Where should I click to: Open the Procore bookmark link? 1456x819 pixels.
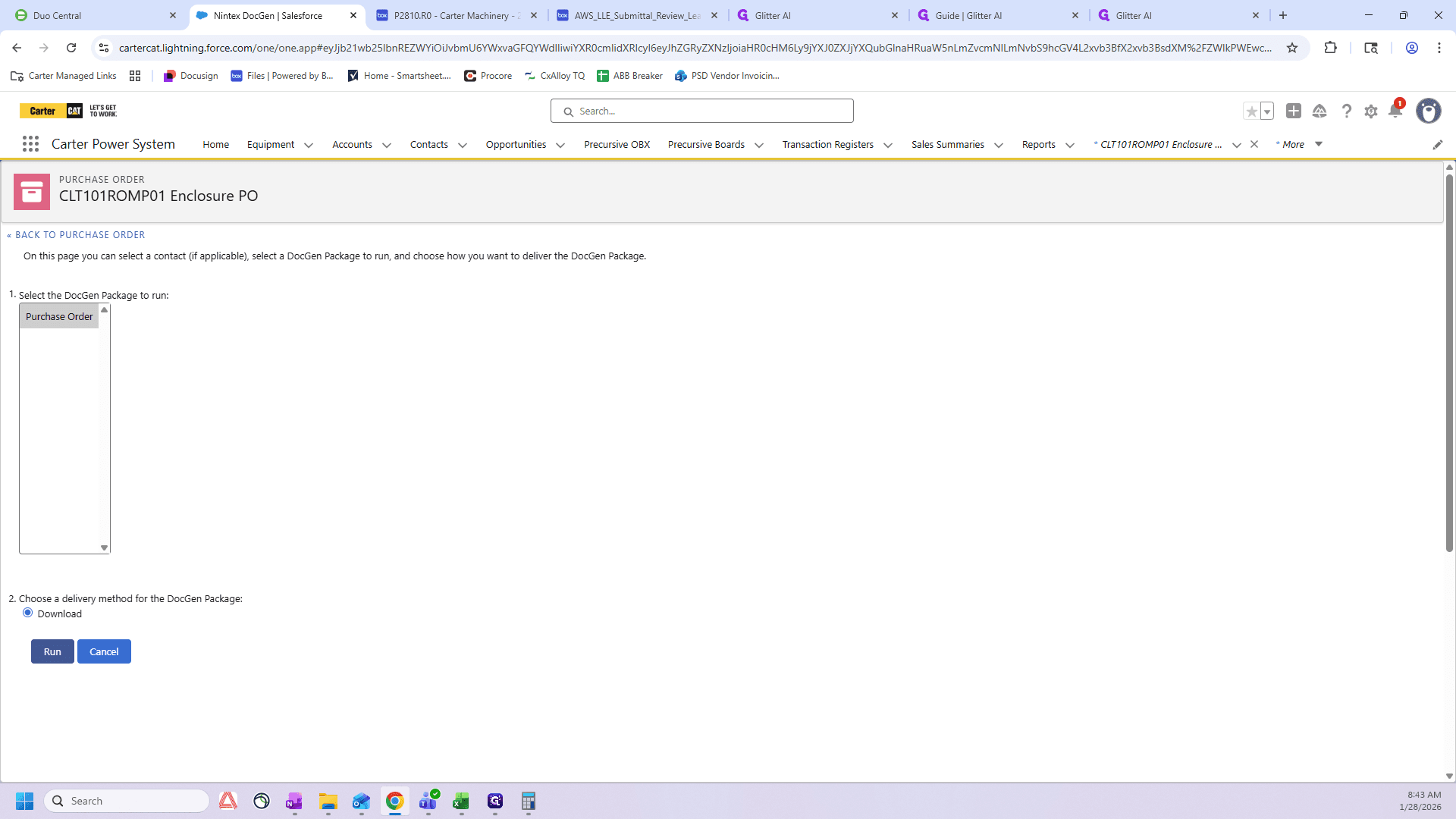click(488, 76)
